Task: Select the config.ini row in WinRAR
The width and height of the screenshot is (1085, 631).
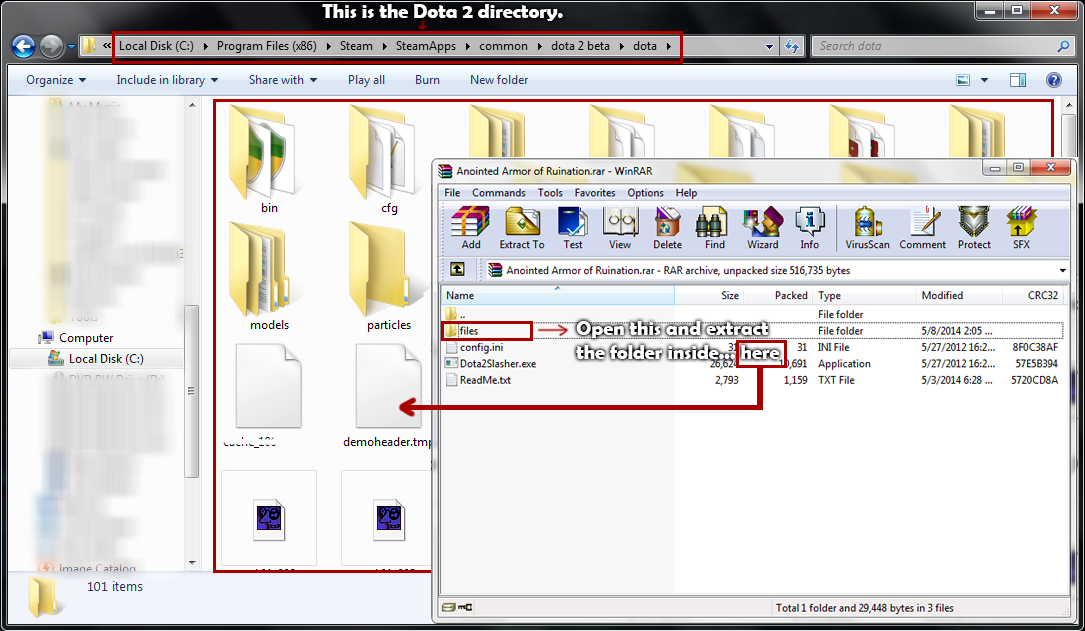Action: [753, 347]
